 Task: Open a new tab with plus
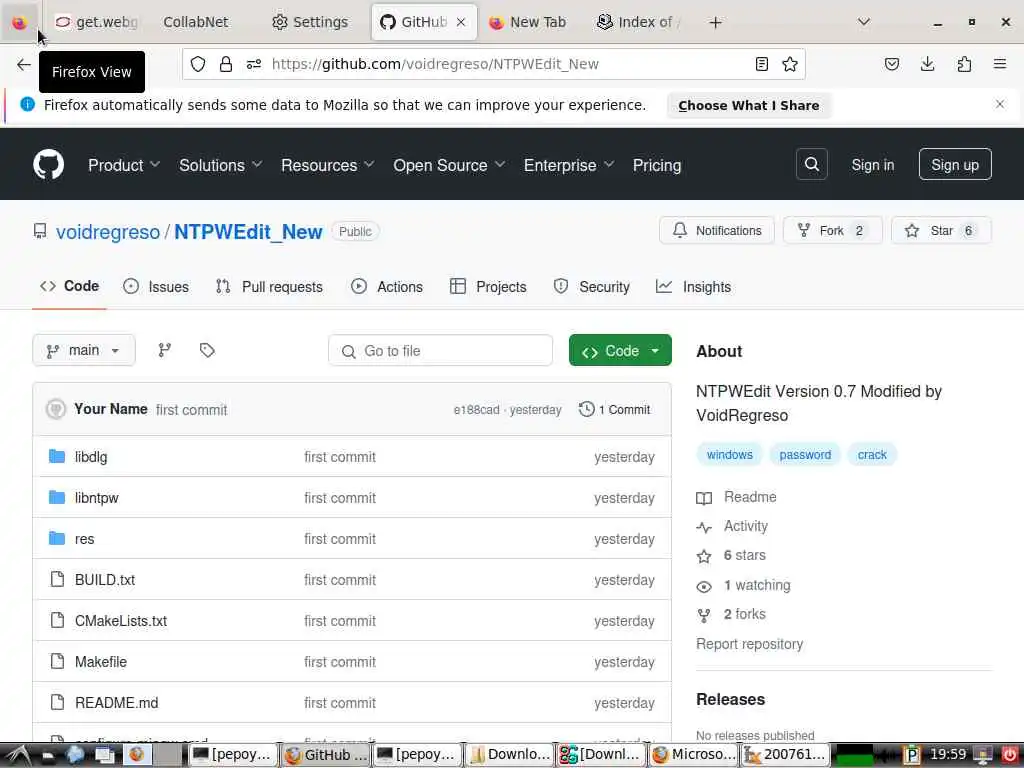point(715,22)
